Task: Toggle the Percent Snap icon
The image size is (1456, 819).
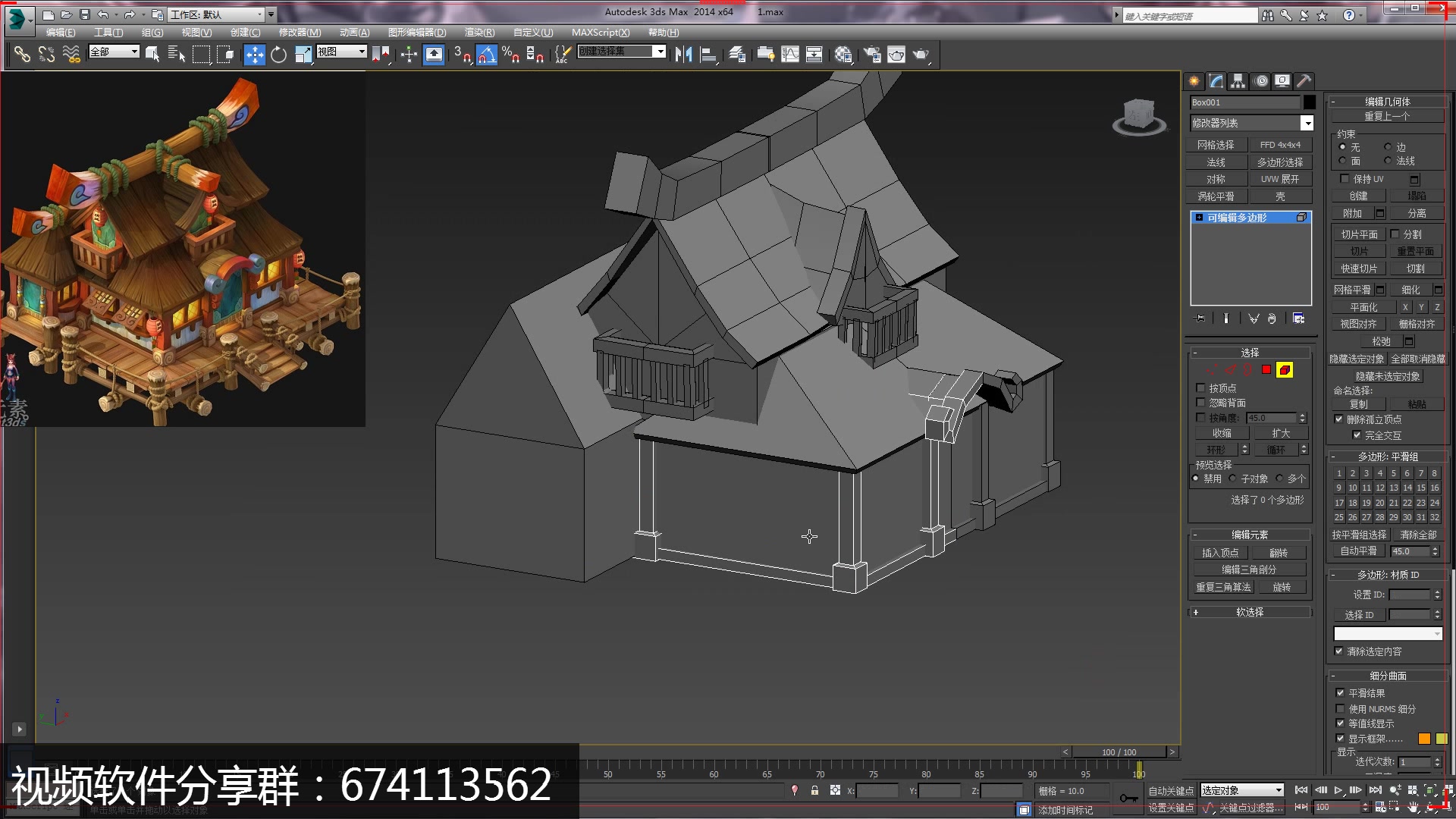Action: point(510,54)
